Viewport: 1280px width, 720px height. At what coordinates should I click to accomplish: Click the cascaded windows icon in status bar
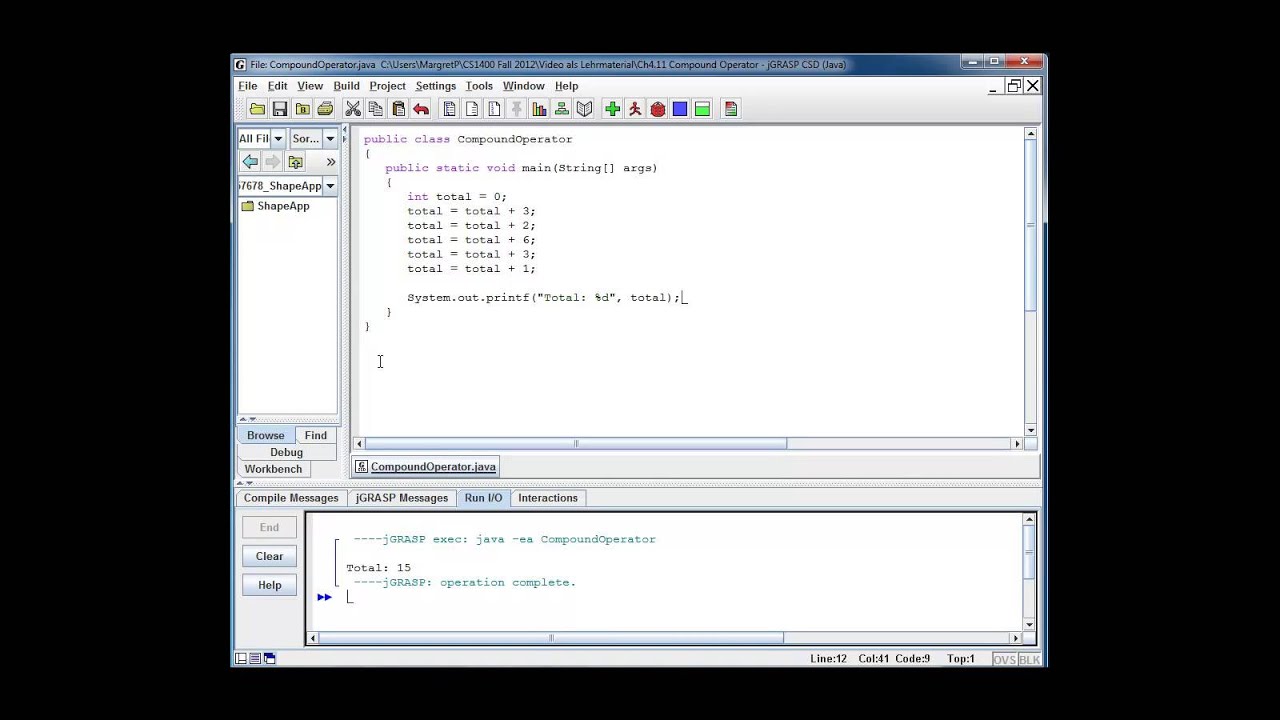[x=269, y=658]
